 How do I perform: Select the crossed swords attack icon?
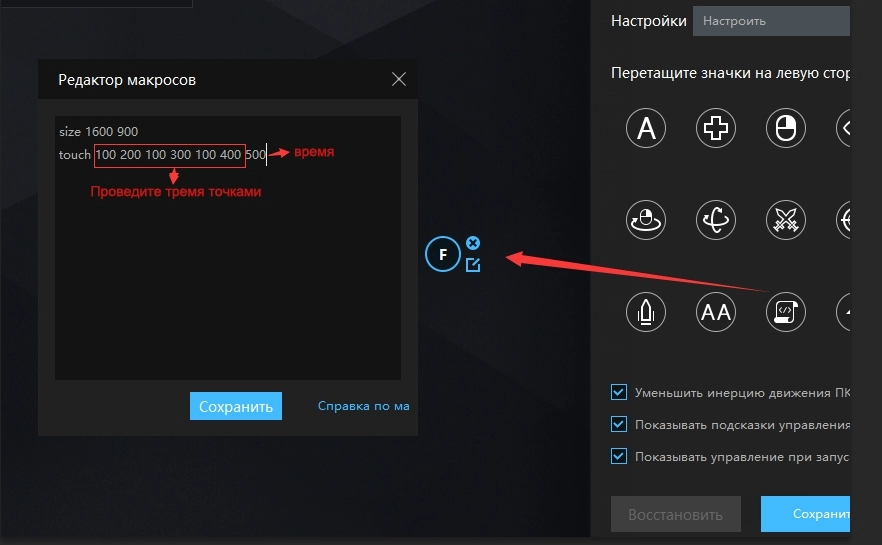[x=785, y=219]
